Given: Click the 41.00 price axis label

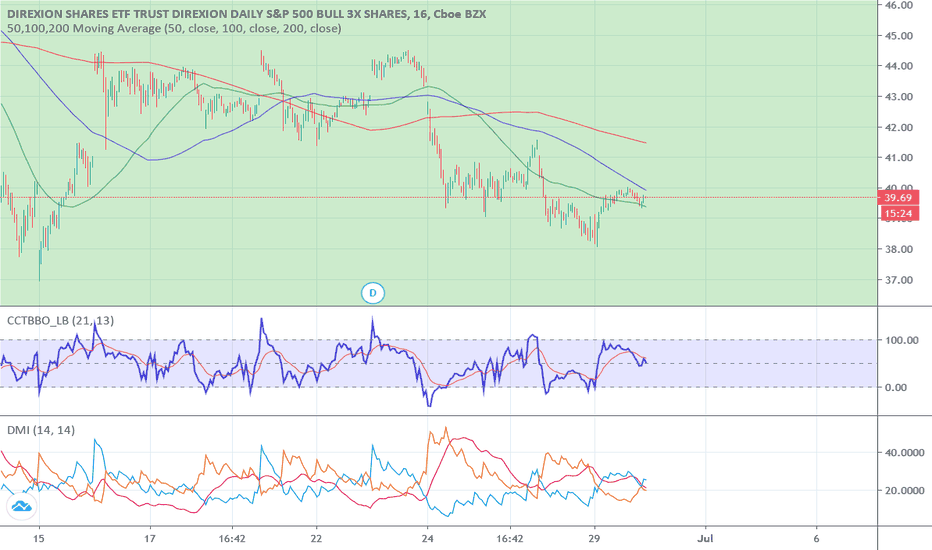Looking at the screenshot, I should tap(899, 158).
